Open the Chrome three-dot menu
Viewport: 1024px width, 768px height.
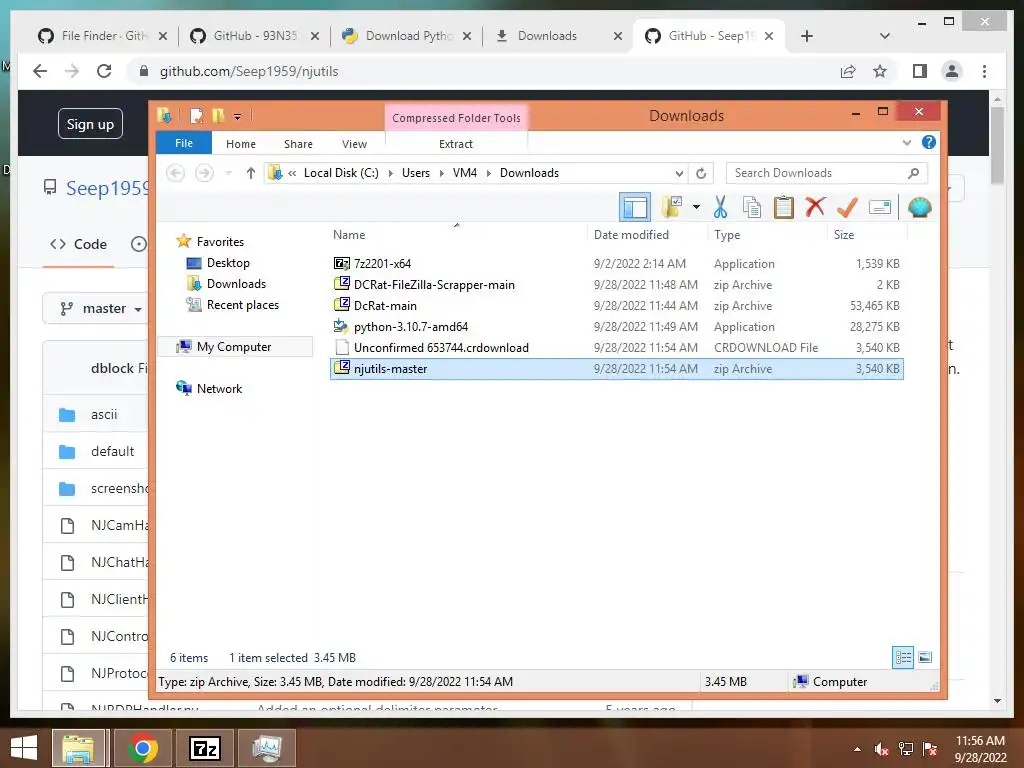pos(984,71)
